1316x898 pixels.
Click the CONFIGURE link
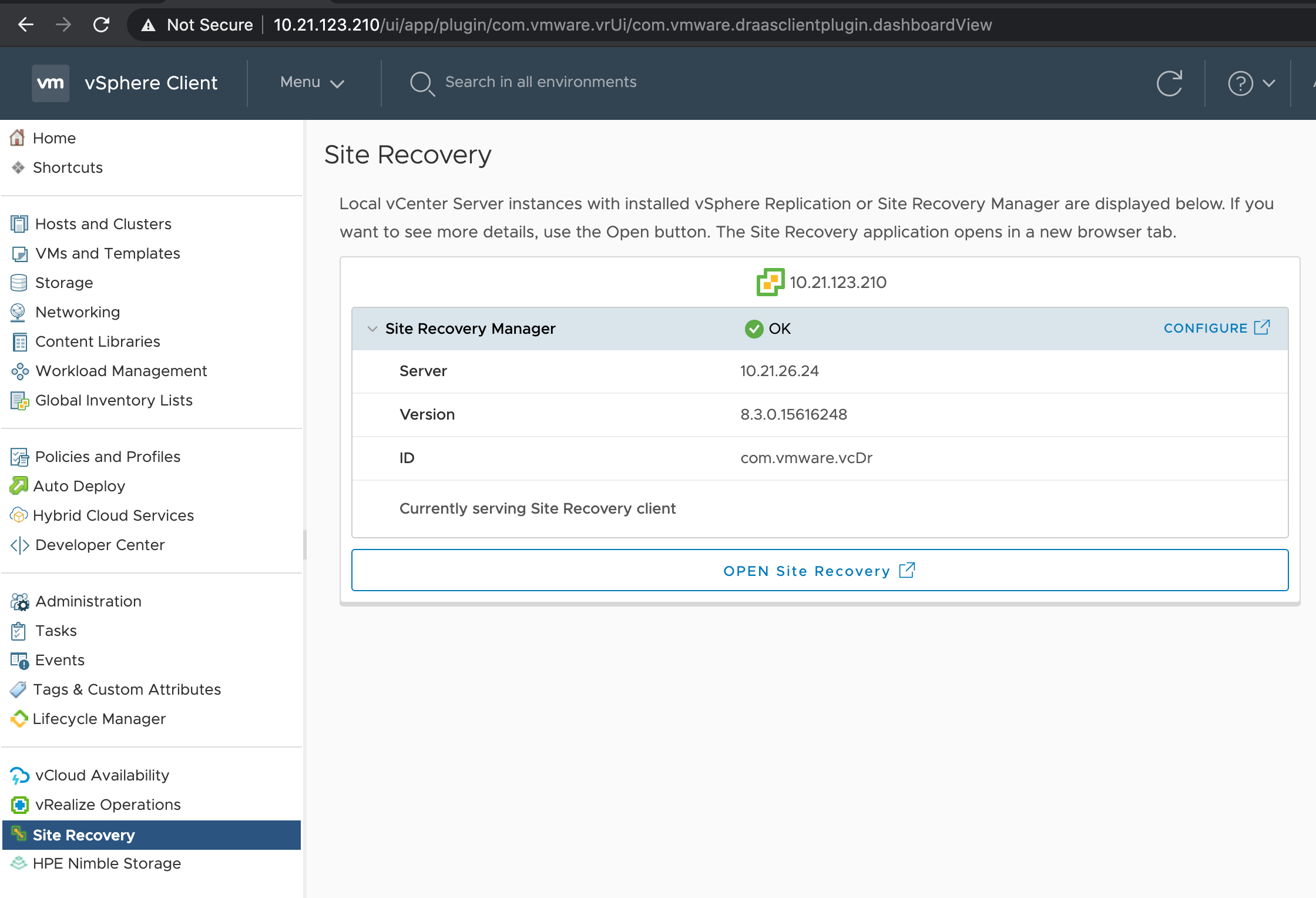tap(1217, 328)
